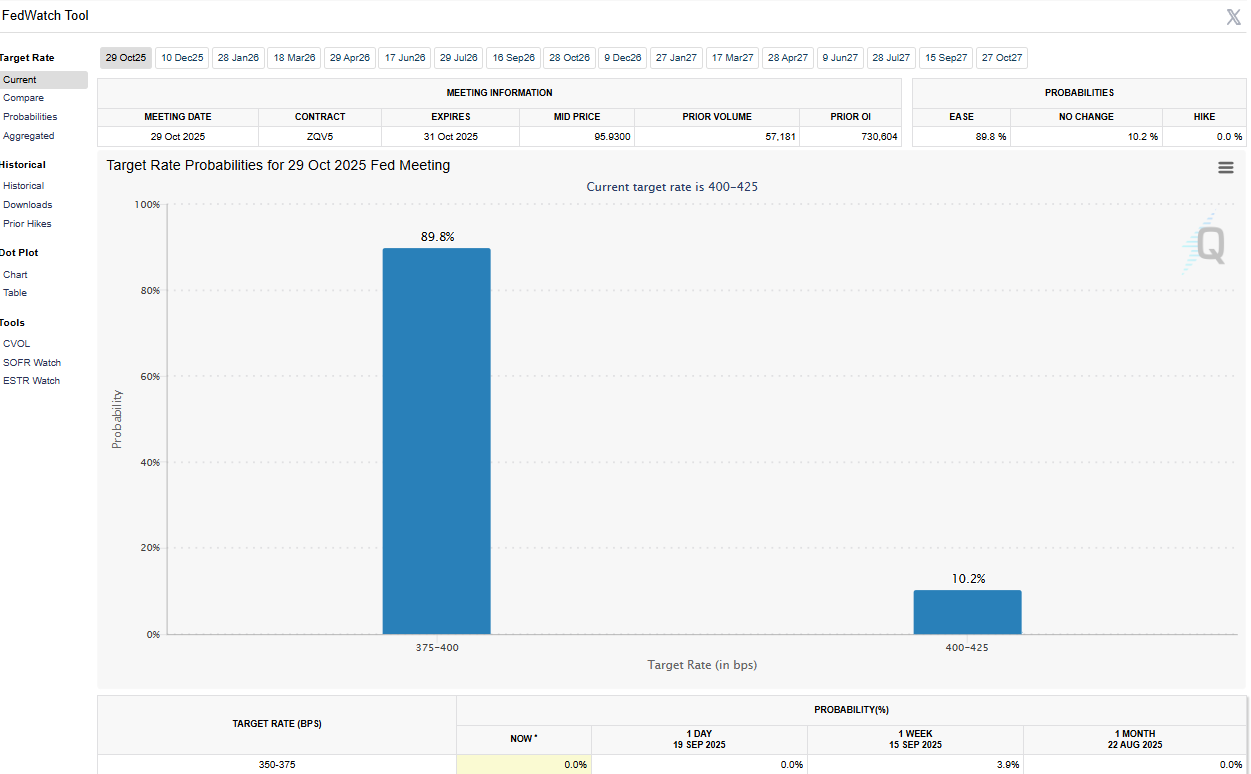Click the Target Rate (BPS) table header
The image size is (1251, 774).
[277, 724]
